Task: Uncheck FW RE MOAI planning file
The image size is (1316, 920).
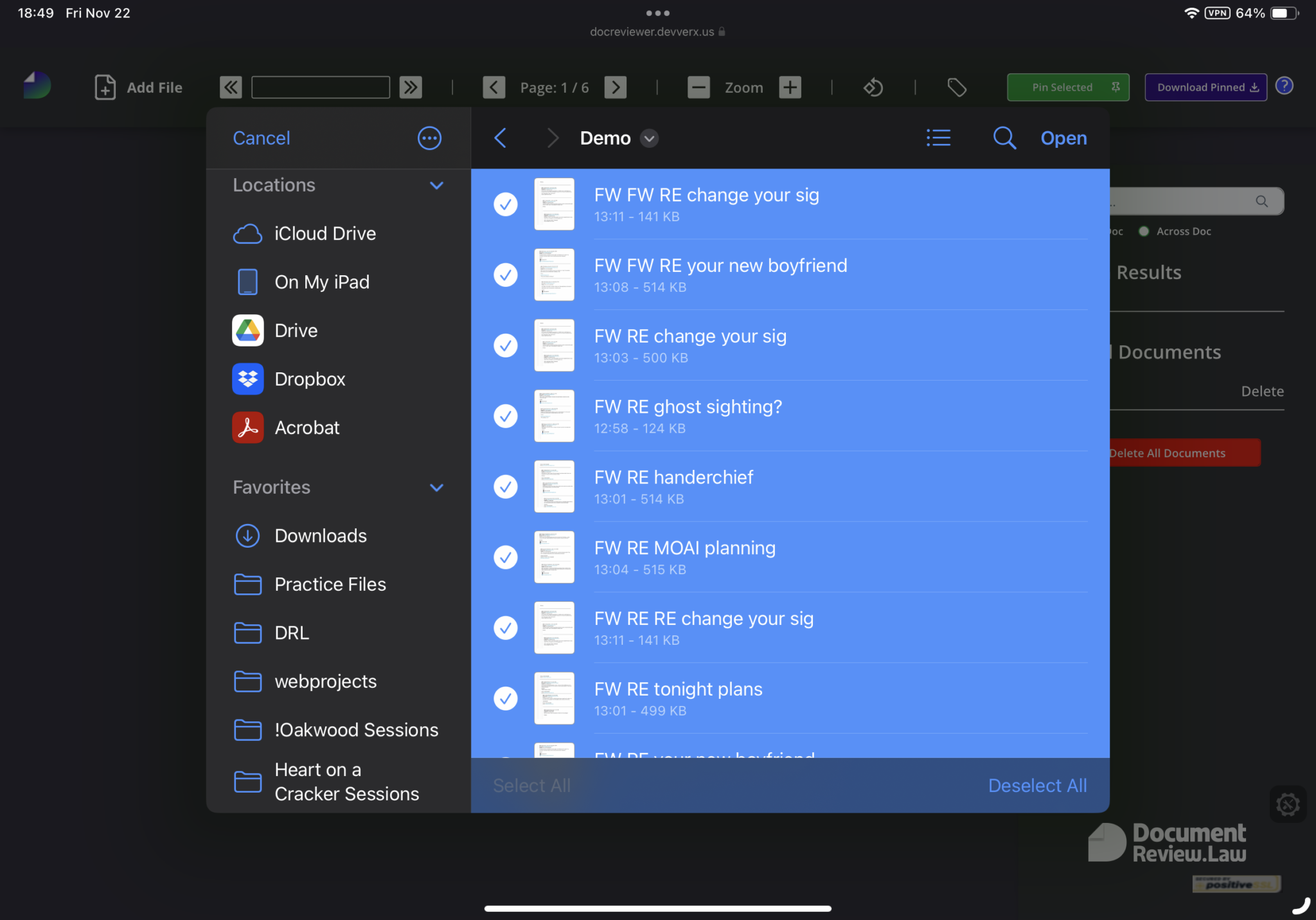Action: [506, 557]
